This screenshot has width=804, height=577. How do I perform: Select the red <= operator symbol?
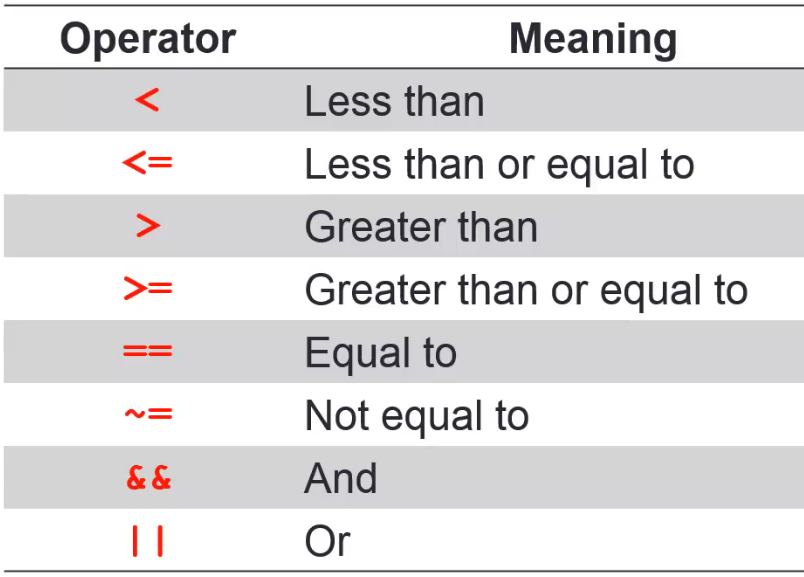tap(148, 164)
